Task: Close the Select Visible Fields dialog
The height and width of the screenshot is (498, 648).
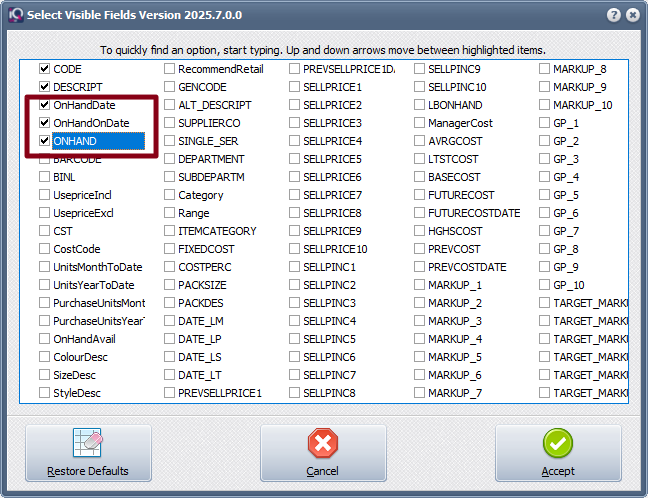Action: [x=632, y=16]
